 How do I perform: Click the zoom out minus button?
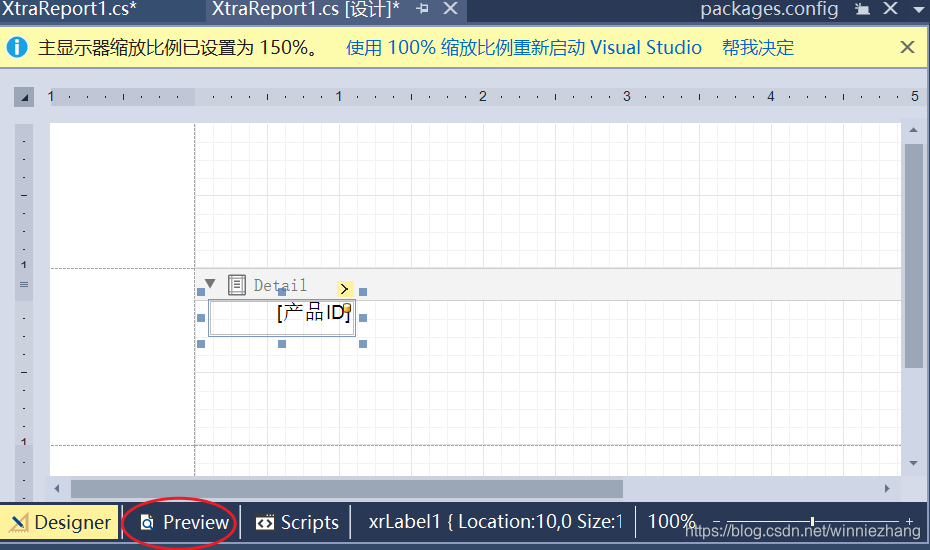click(716, 521)
